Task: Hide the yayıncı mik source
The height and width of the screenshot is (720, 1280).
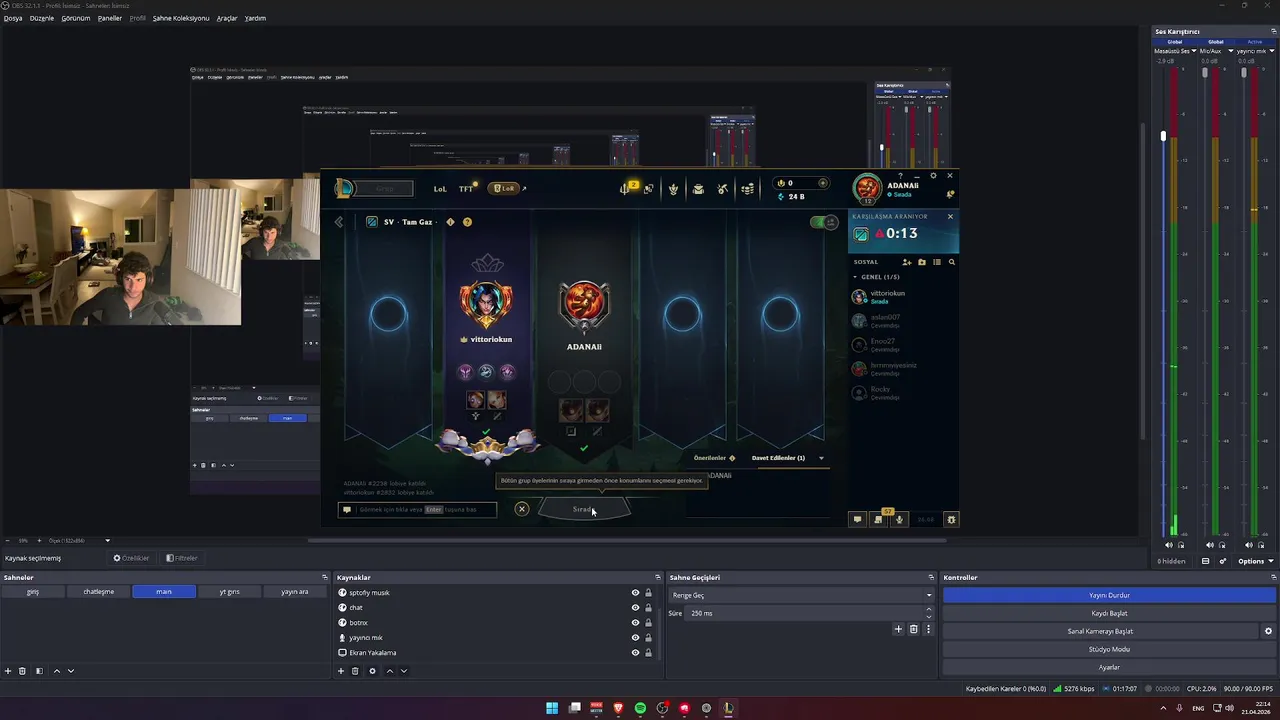Action: pos(635,638)
